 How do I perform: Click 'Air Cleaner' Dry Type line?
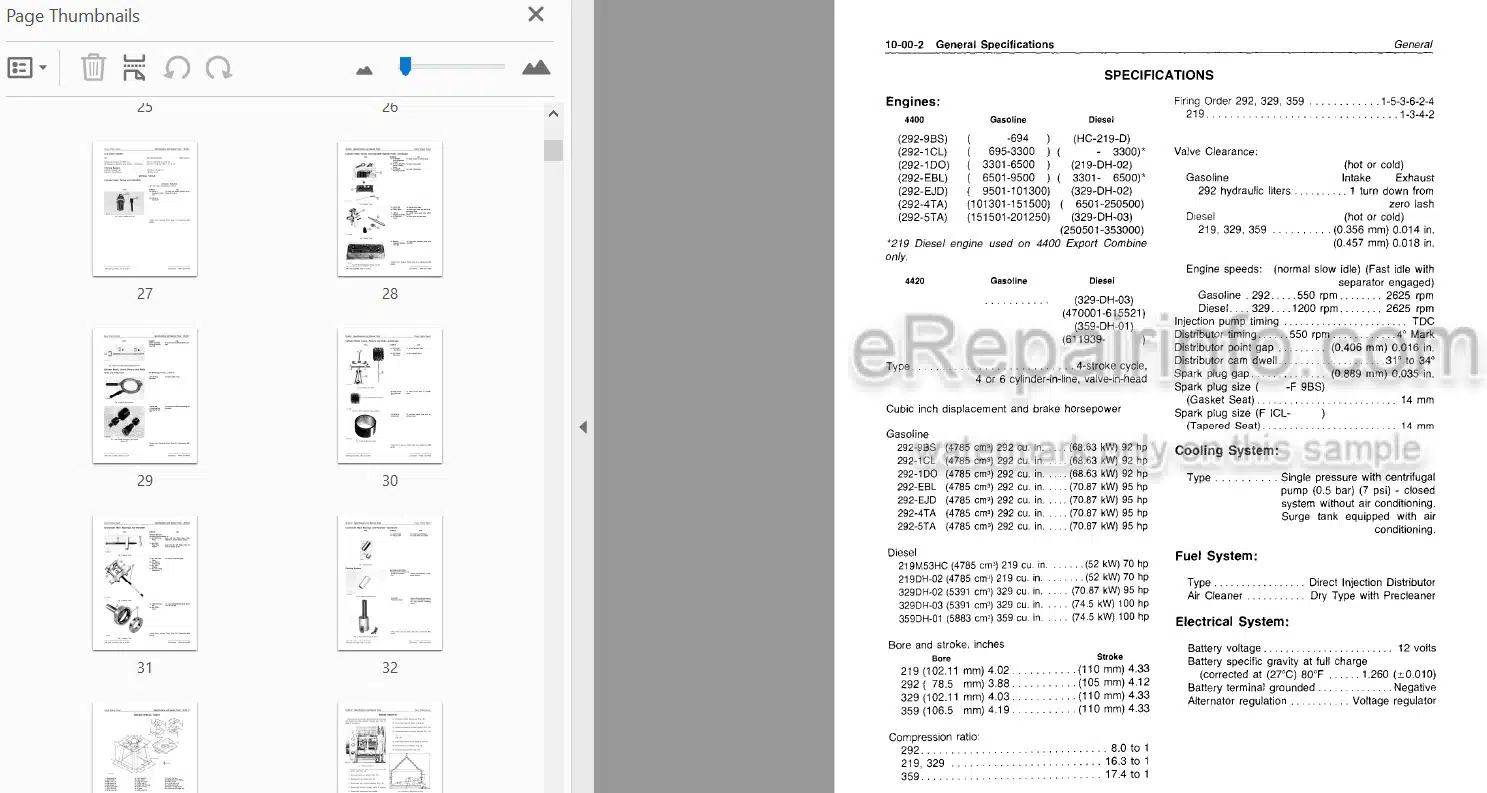point(1311,595)
